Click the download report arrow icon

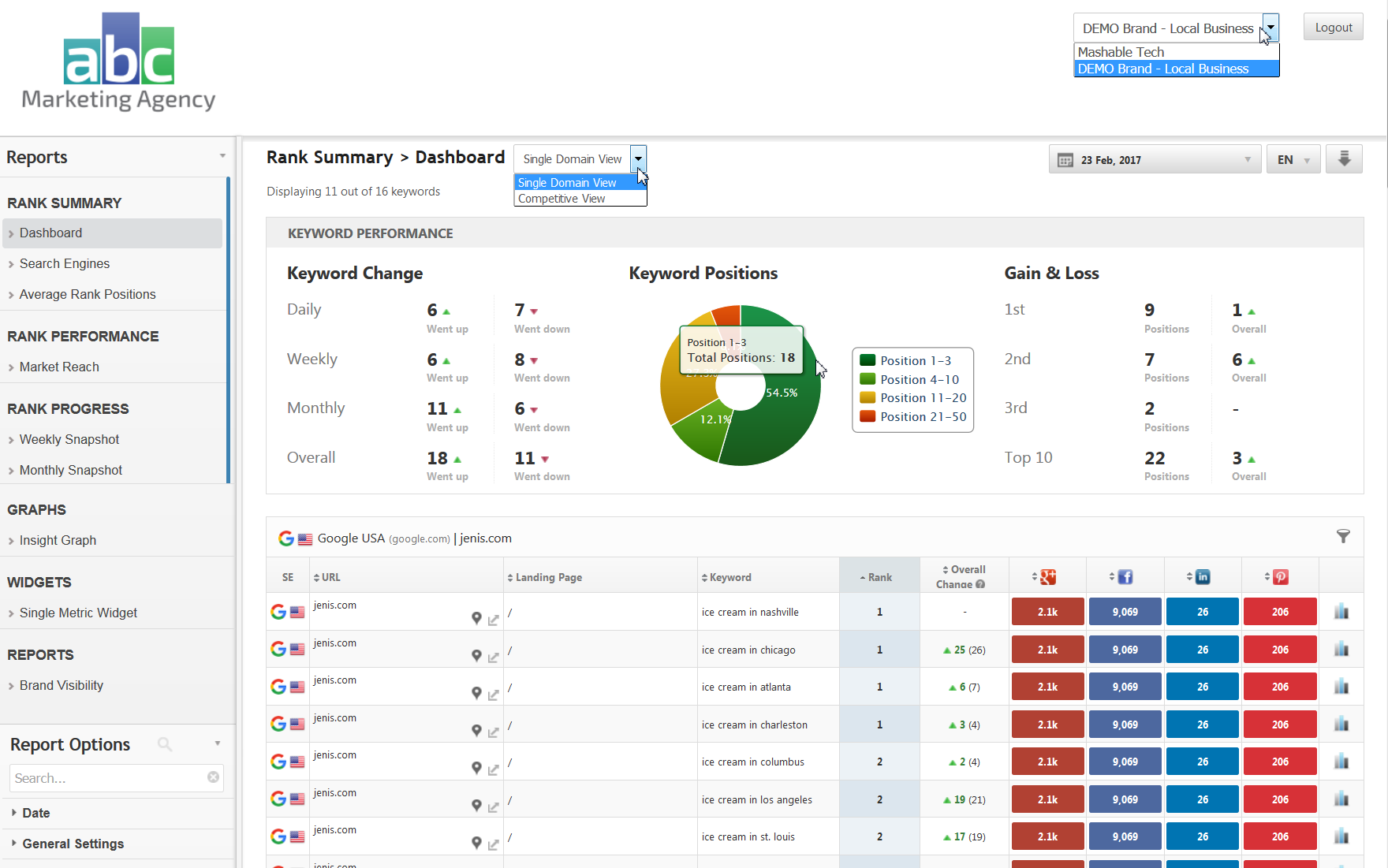[1344, 159]
